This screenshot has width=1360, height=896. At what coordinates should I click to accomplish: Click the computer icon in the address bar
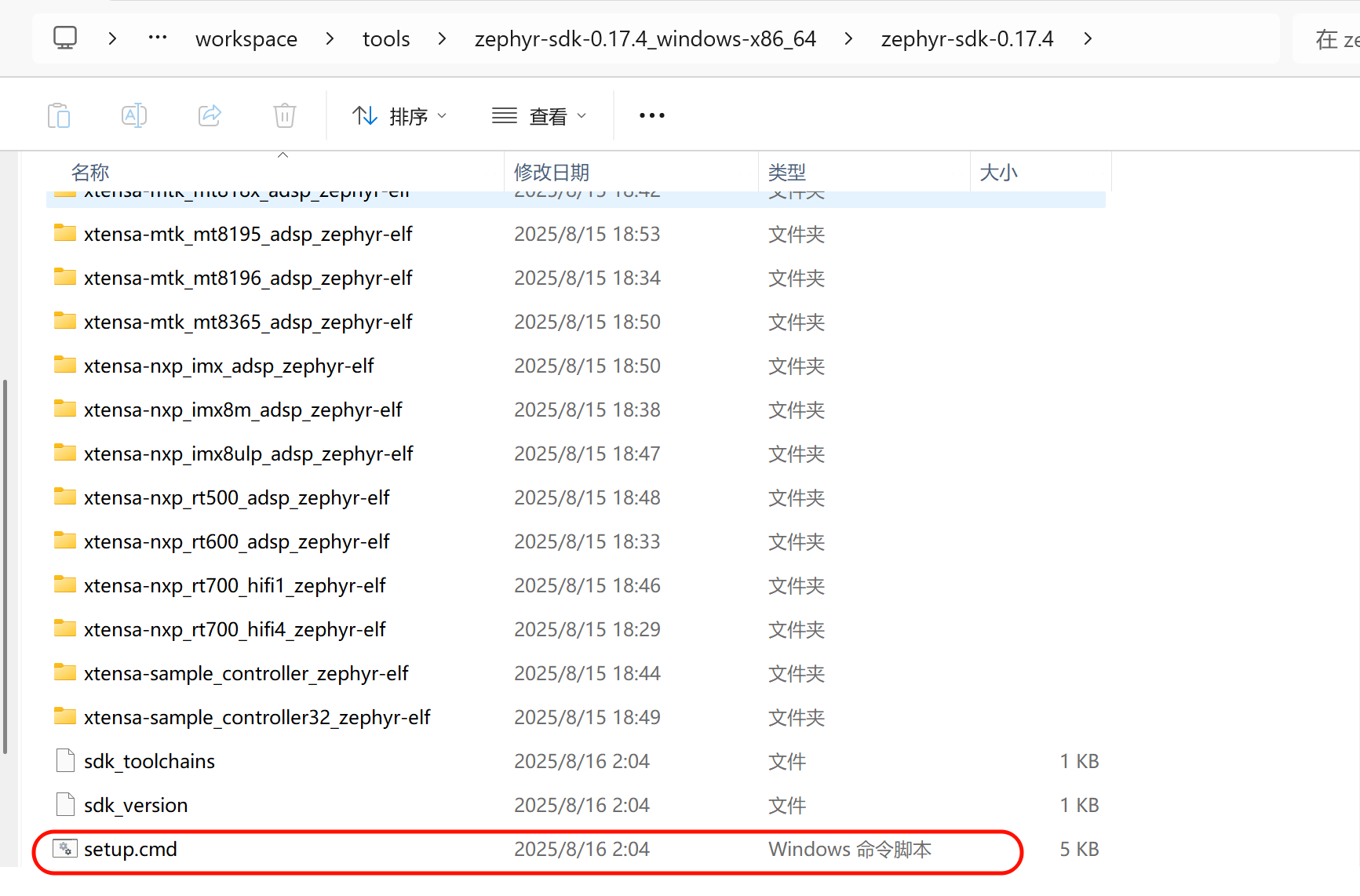pos(65,38)
